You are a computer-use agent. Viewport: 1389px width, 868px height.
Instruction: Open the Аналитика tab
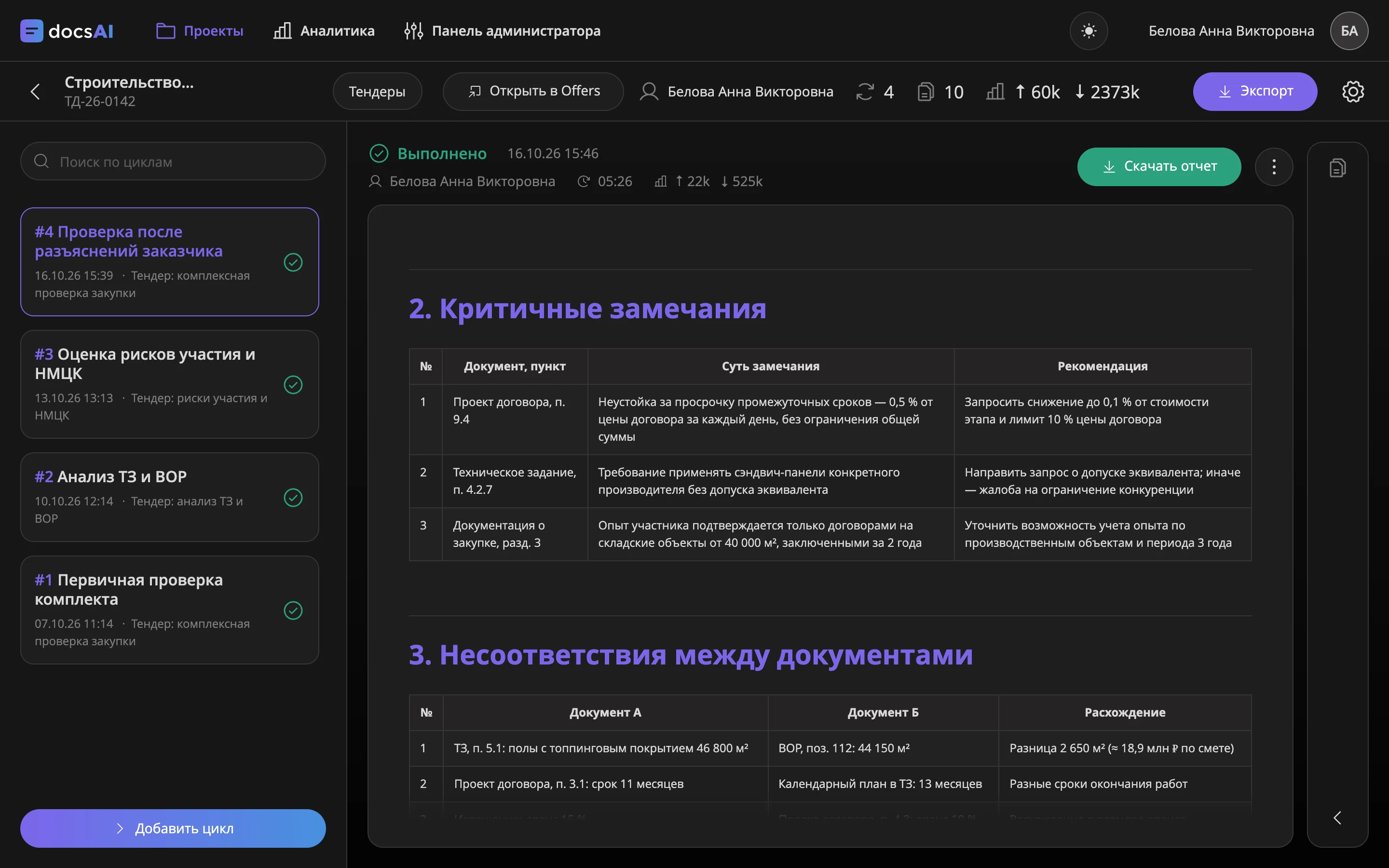(x=324, y=31)
